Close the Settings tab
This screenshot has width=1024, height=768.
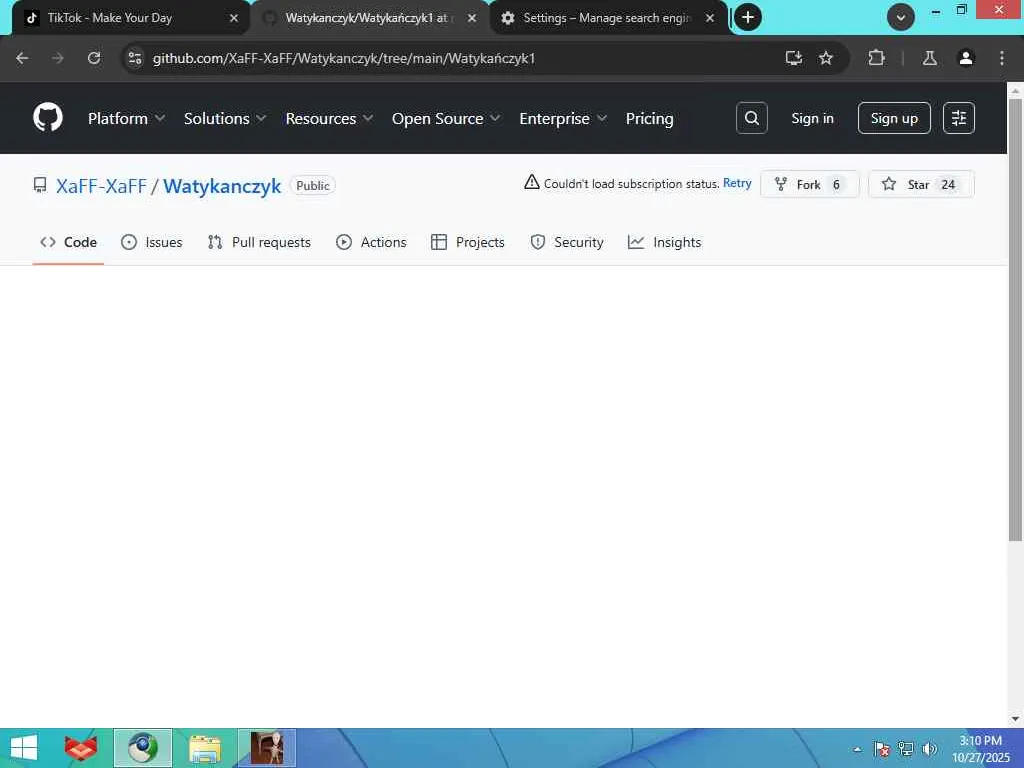(x=710, y=18)
